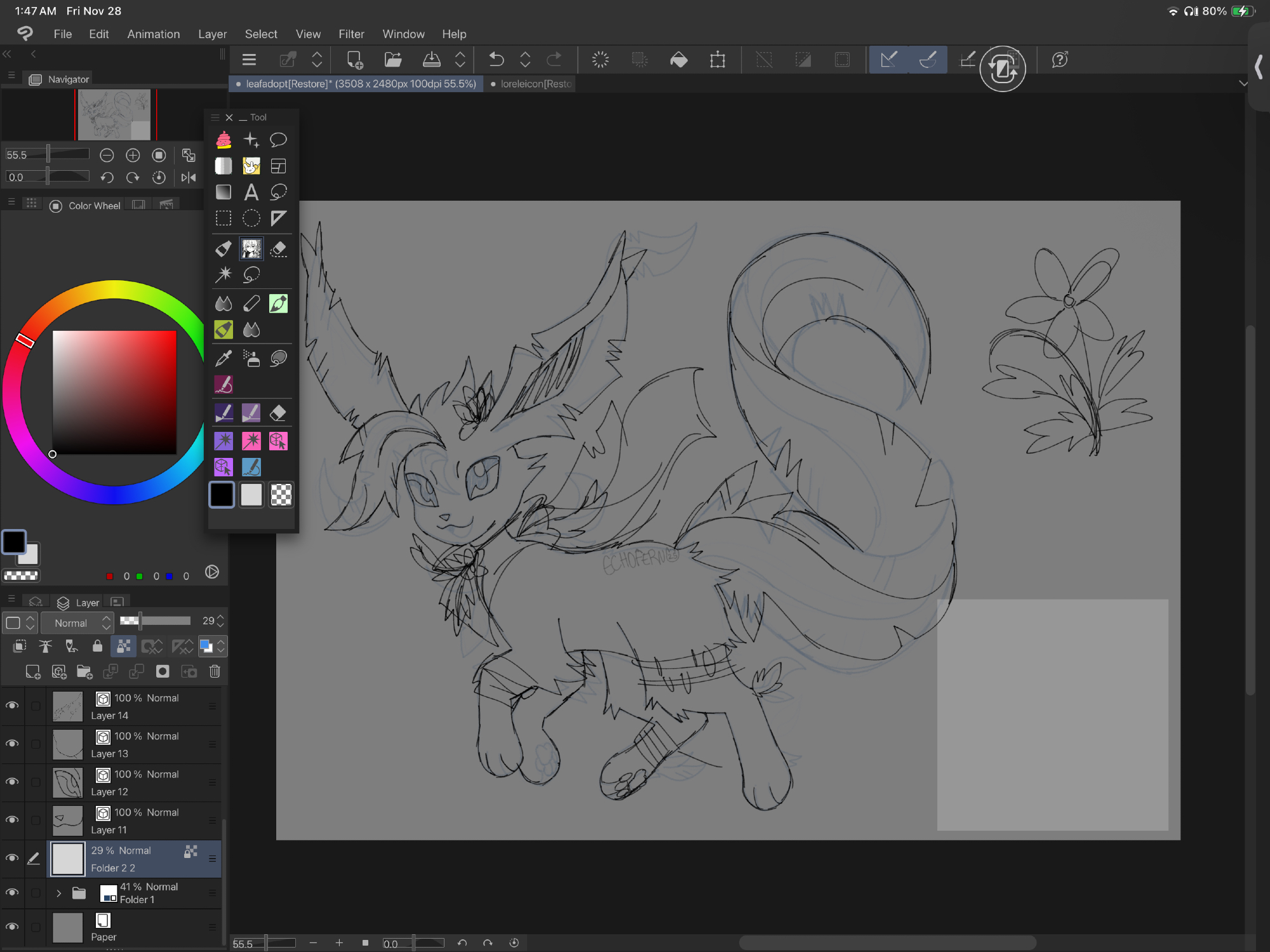Select the rectangular marquee selection tool
Image resolution: width=1270 pixels, height=952 pixels.
[x=224, y=218]
